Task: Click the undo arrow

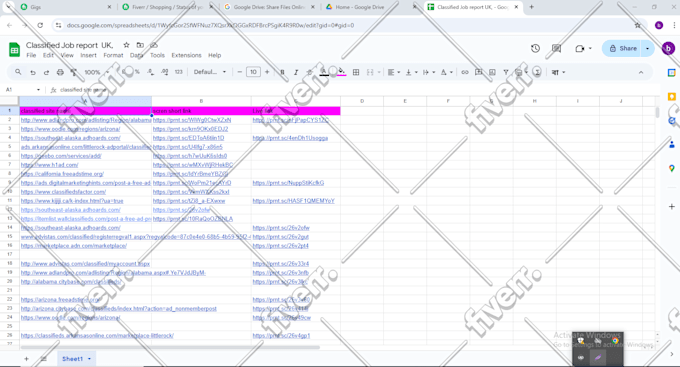Action: pos(33,72)
